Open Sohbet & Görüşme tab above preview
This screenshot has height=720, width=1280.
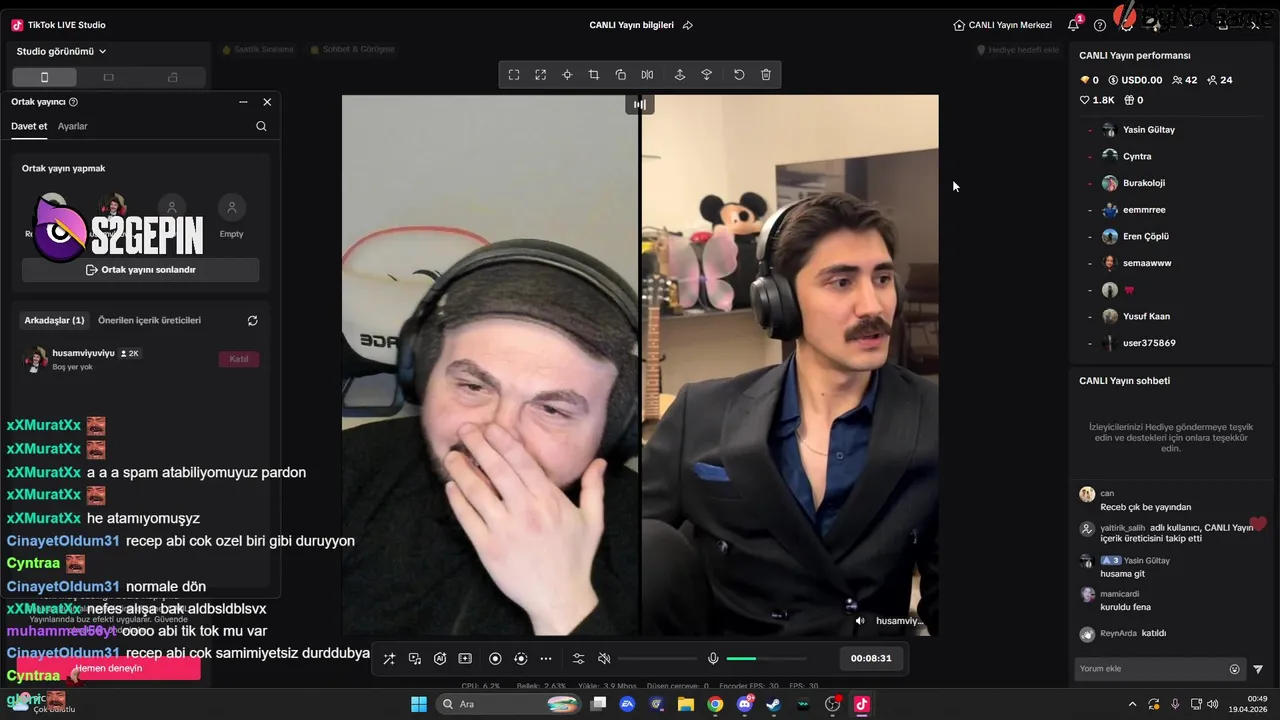pyautogui.click(x=352, y=49)
